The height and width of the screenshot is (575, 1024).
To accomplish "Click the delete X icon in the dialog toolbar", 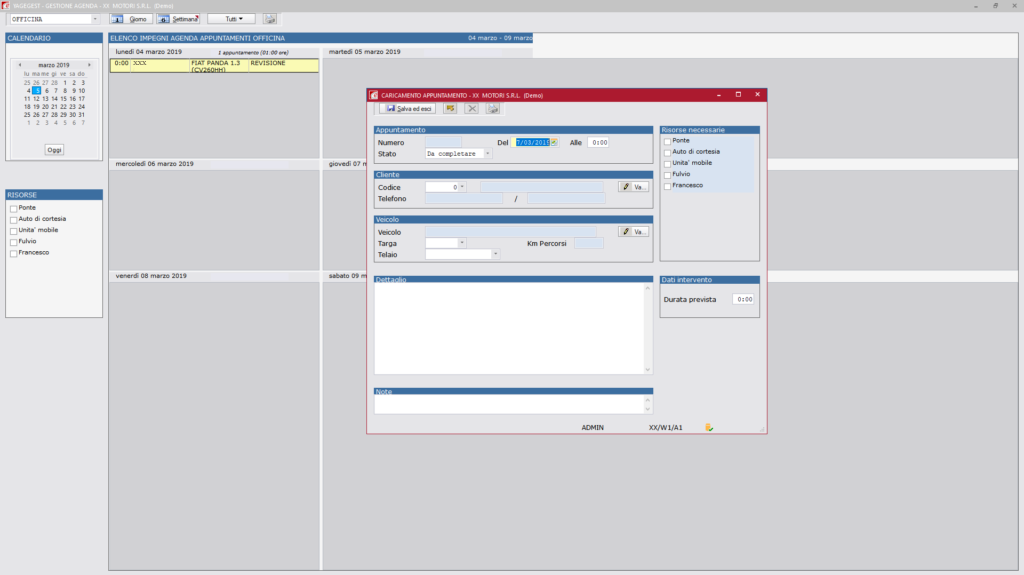I will click(x=472, y=108).
